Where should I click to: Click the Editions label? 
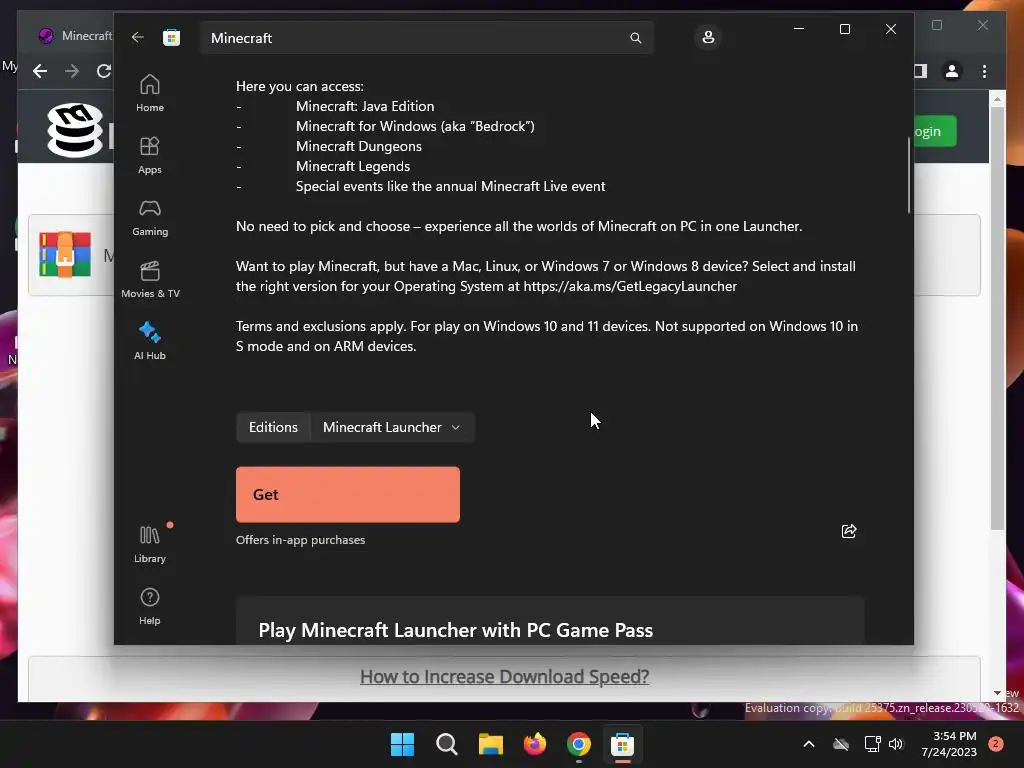coord(273,427)
